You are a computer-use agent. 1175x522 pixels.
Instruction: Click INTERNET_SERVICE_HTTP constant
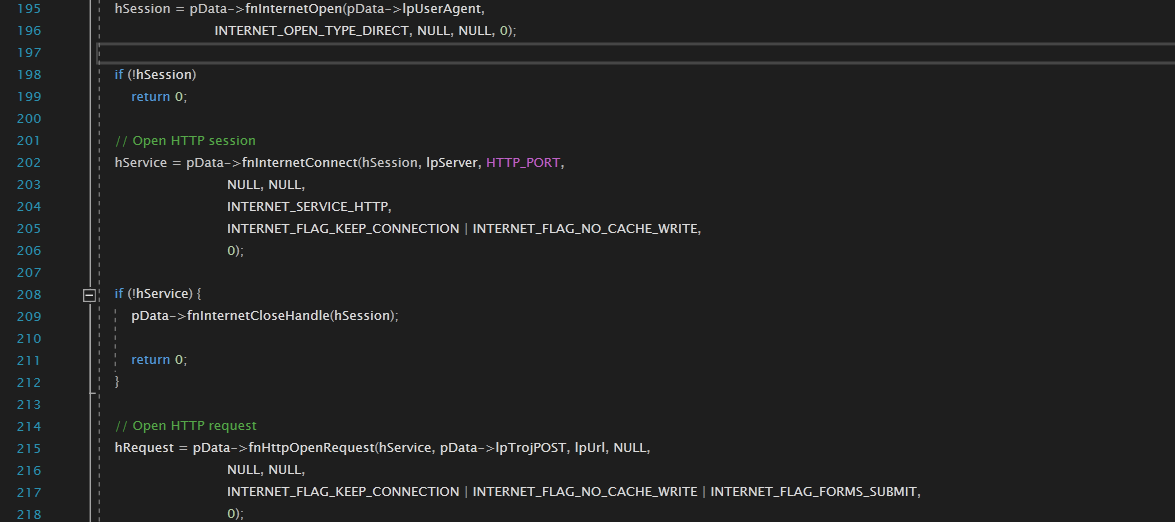coord(307,206)
